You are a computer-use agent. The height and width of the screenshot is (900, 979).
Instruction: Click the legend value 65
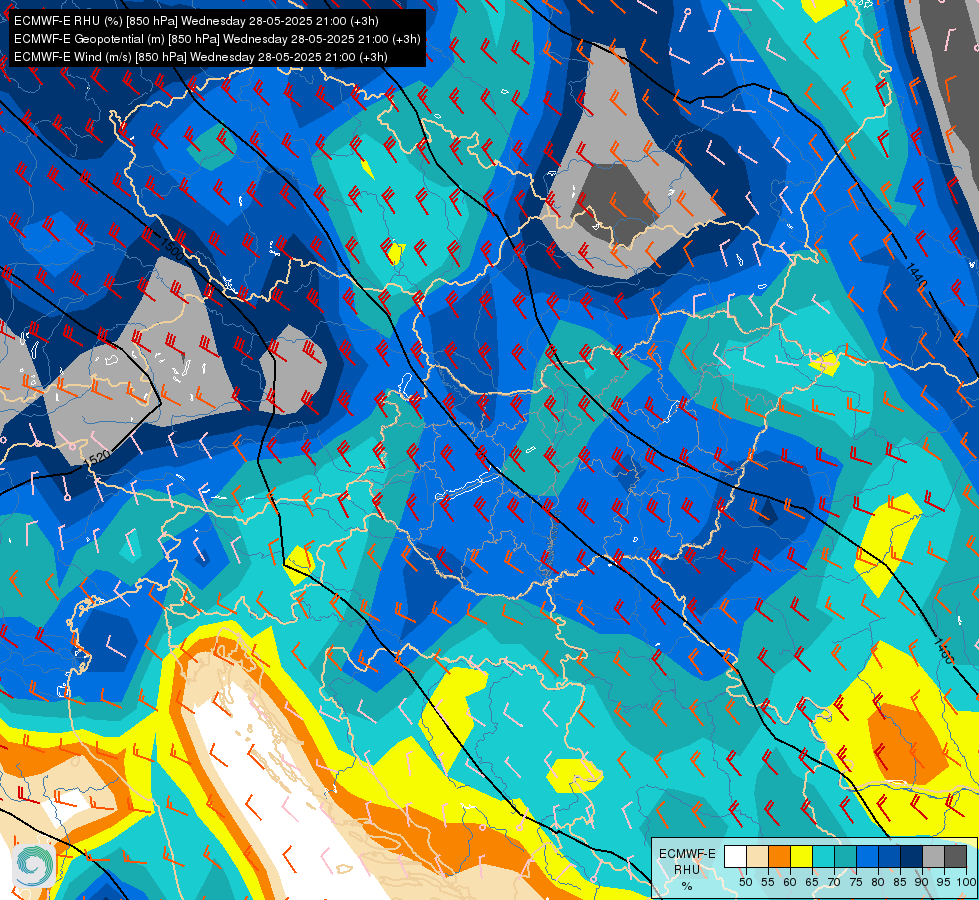pos(812,882)
